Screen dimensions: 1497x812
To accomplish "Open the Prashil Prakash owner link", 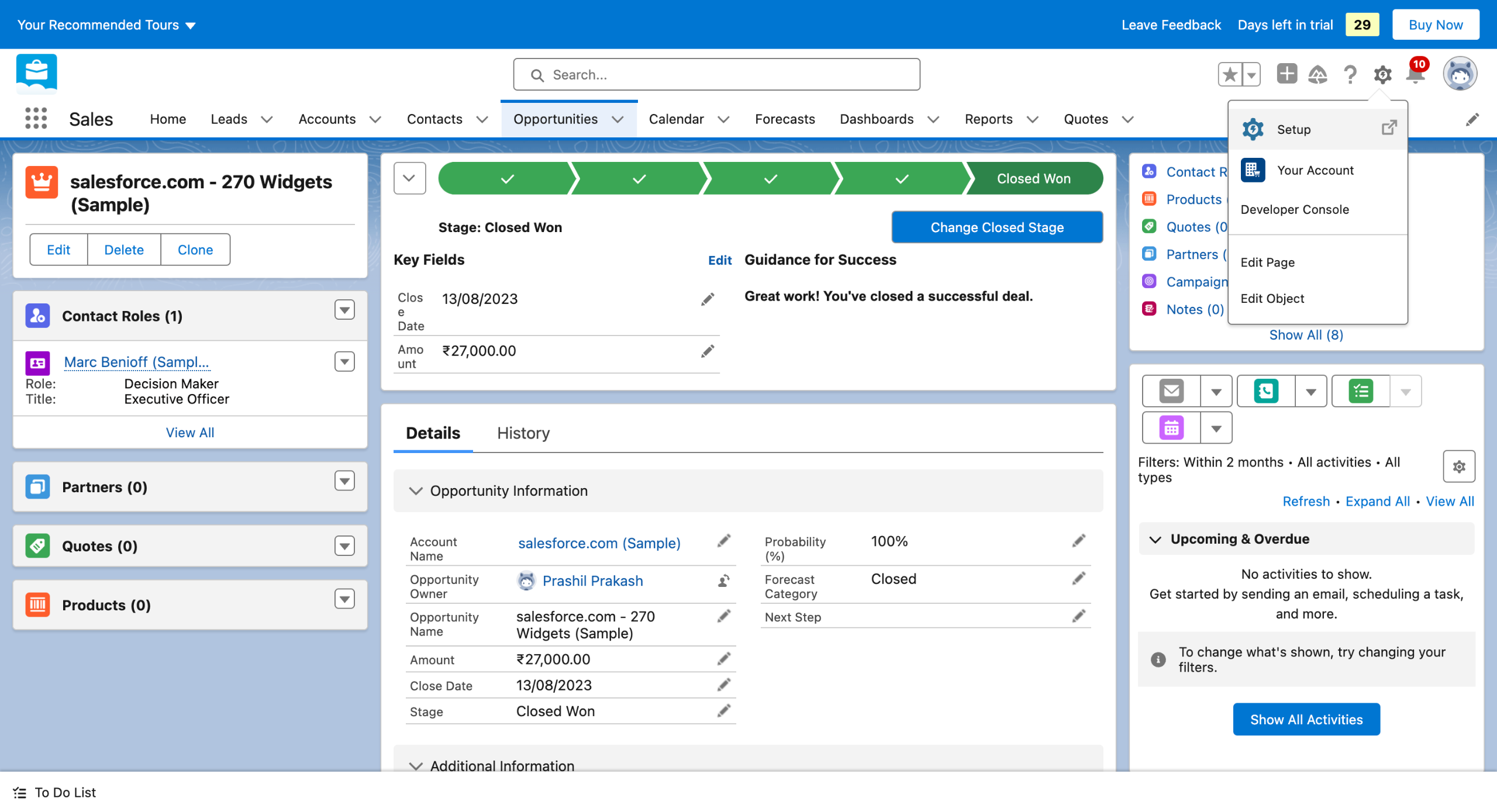I will [592, 581].
